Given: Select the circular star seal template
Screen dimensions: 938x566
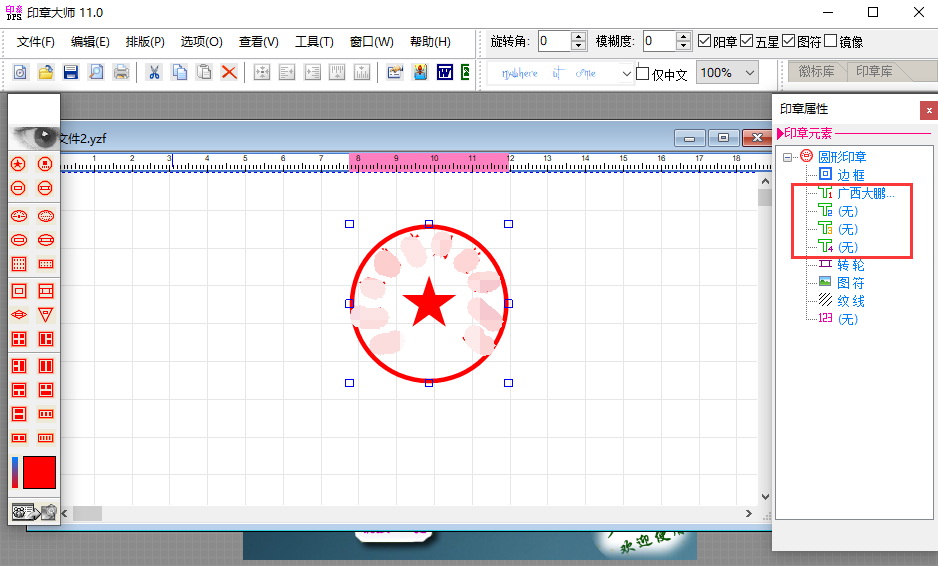Looking at the screenshot, I should point(18,164).
